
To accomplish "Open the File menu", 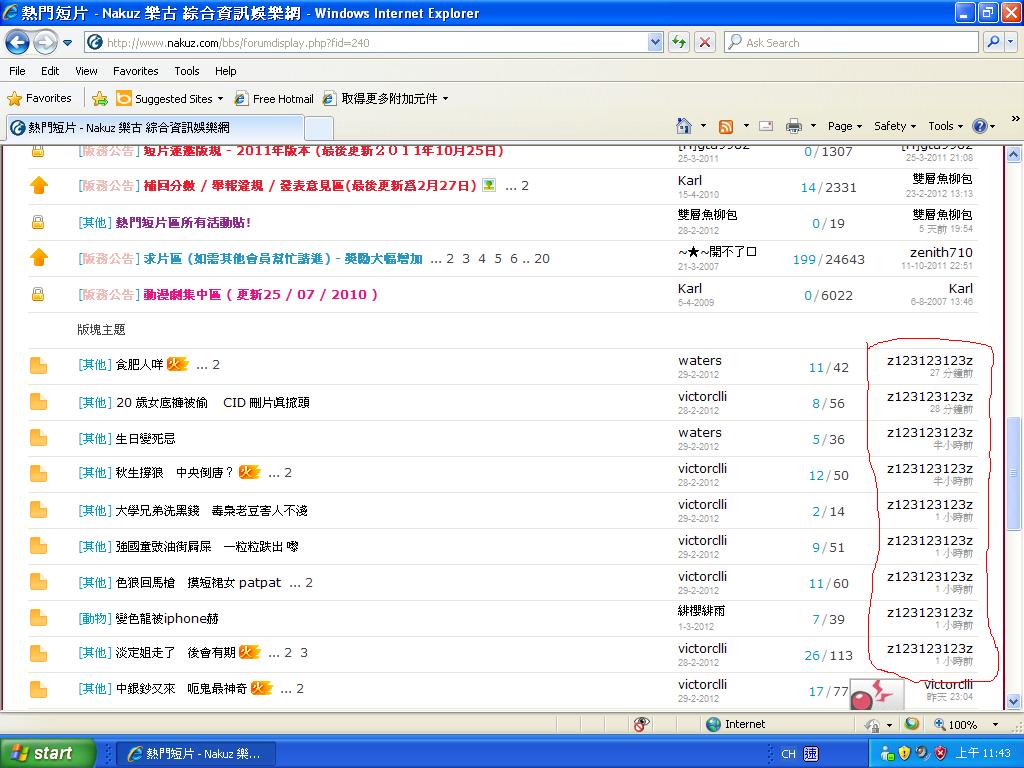I will point(18,71).
